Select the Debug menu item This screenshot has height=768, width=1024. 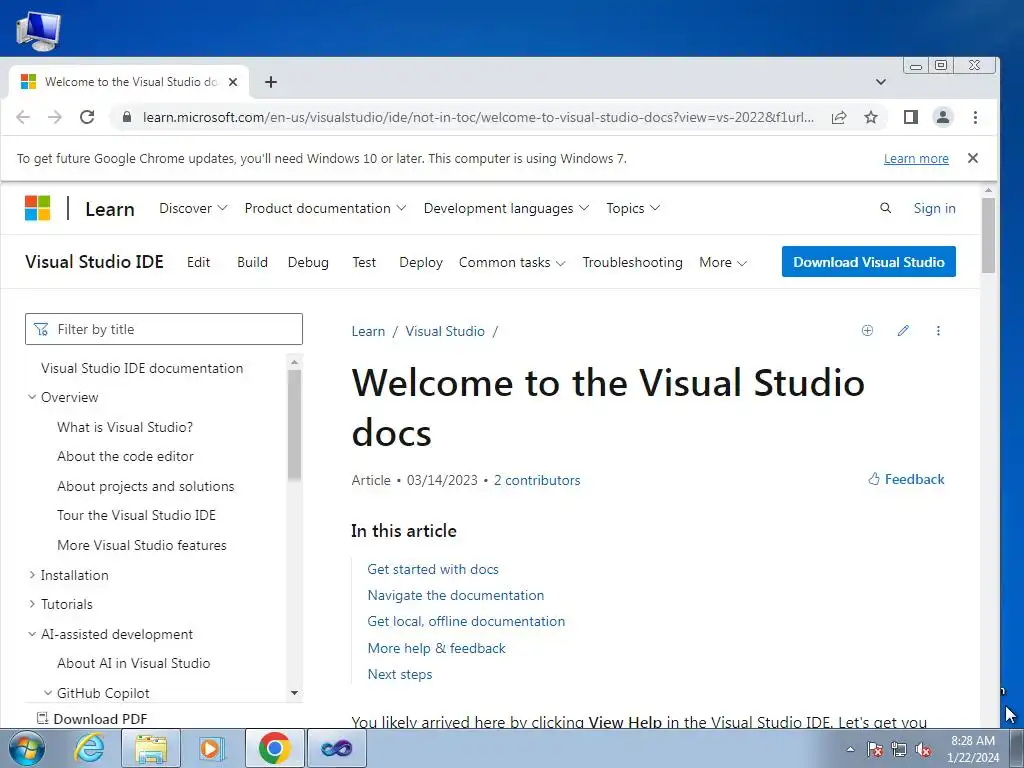point(308,263)
